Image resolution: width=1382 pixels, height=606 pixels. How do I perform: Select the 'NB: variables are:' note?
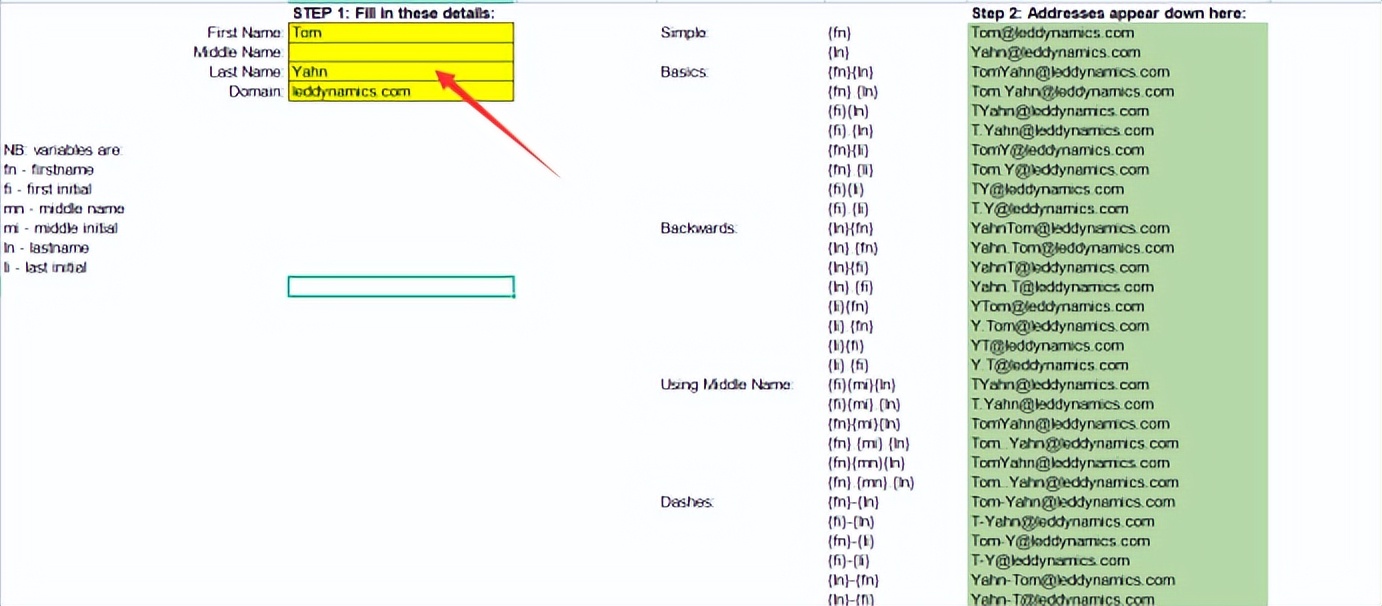point(63,150)
